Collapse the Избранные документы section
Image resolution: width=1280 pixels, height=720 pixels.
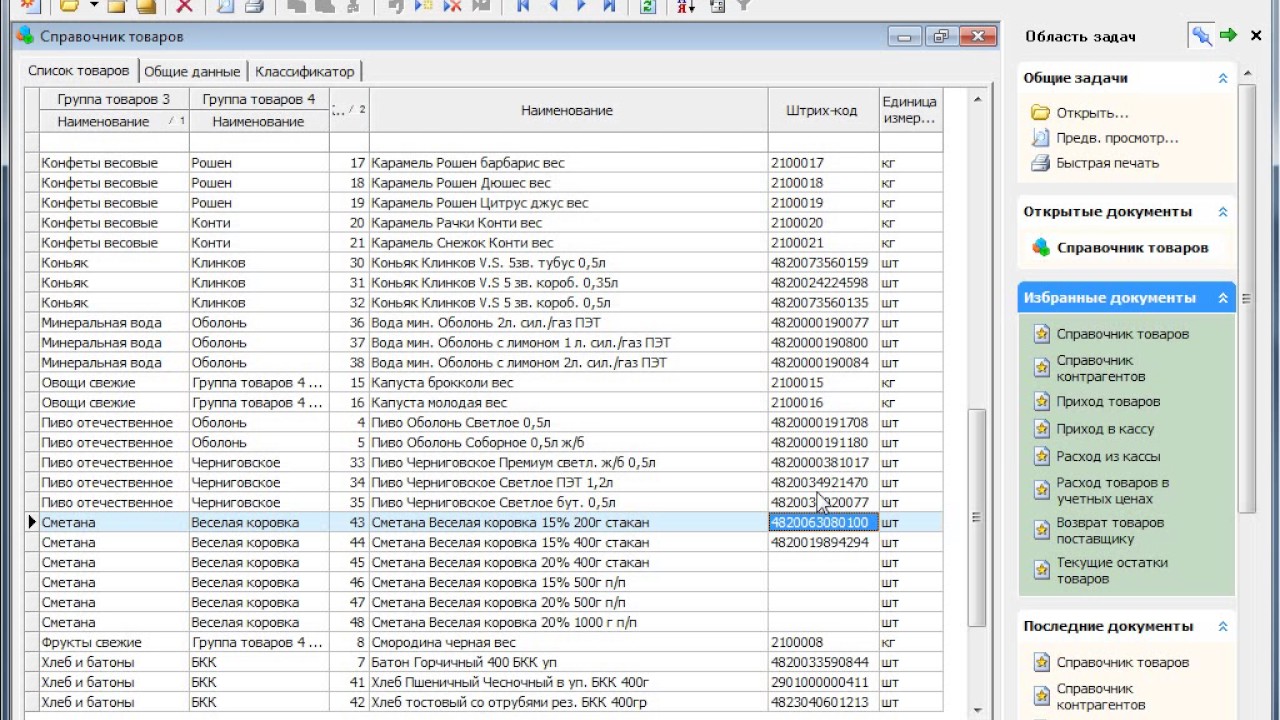1222,298
